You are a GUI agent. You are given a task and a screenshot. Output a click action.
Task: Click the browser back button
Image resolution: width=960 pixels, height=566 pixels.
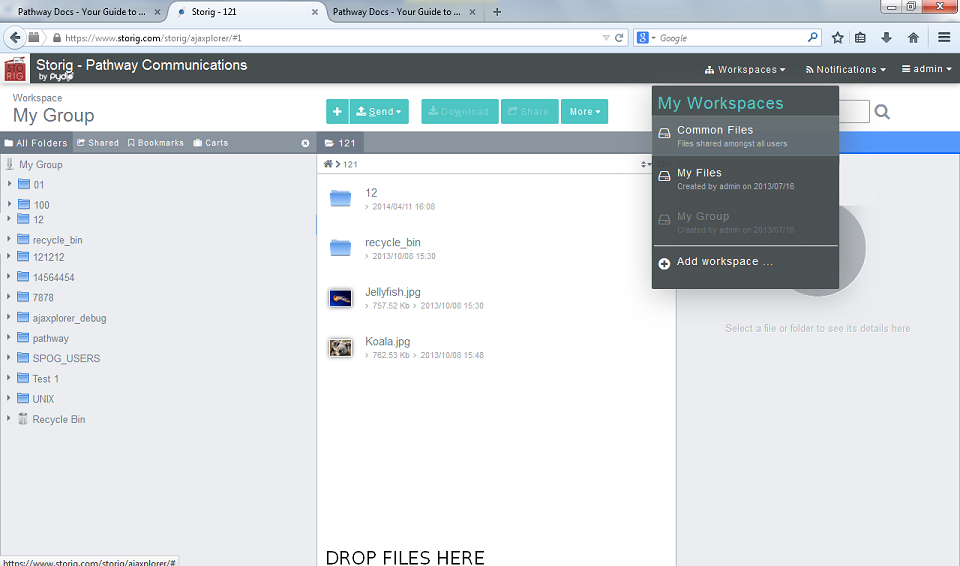pyautogui.click(x=15, y=37)
